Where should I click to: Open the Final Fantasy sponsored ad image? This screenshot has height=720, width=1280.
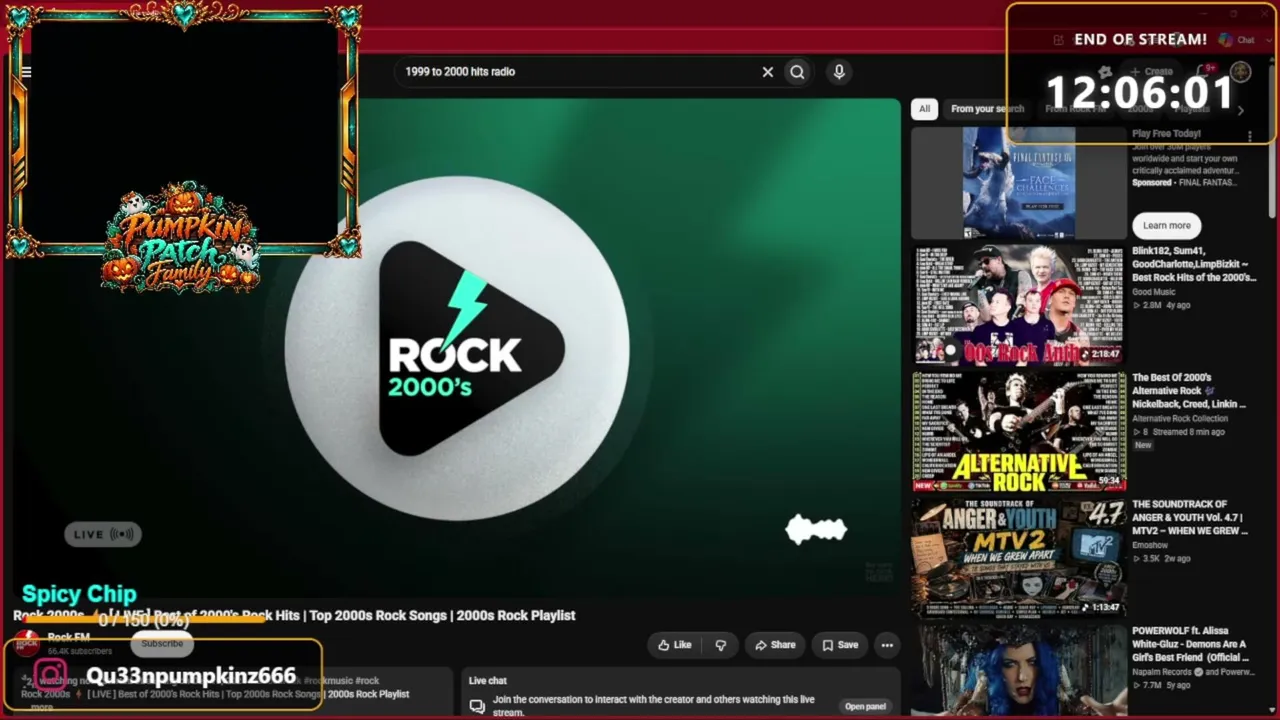[x=1019, y=183]
